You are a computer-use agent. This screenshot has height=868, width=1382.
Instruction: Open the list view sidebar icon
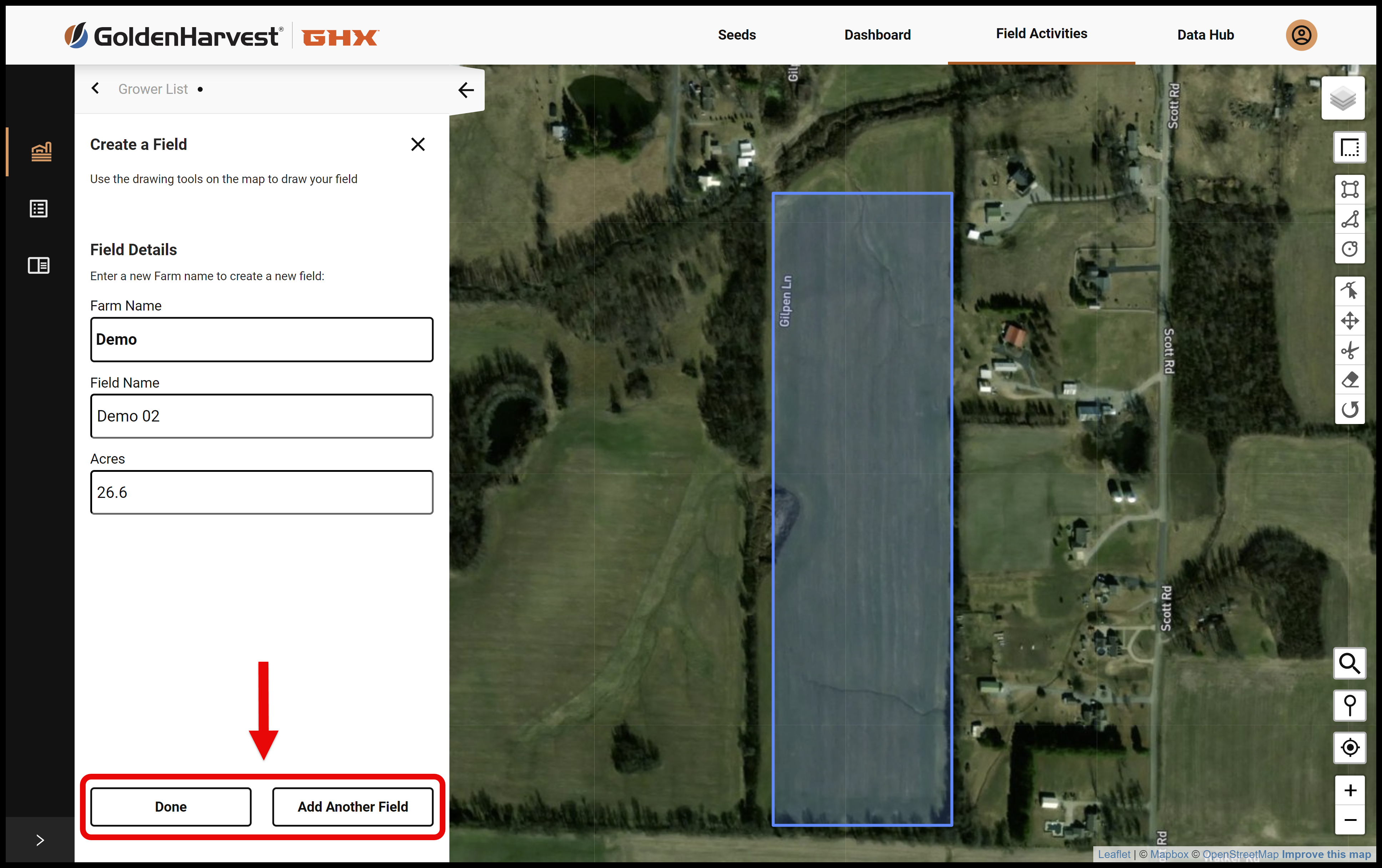[39, 208]
